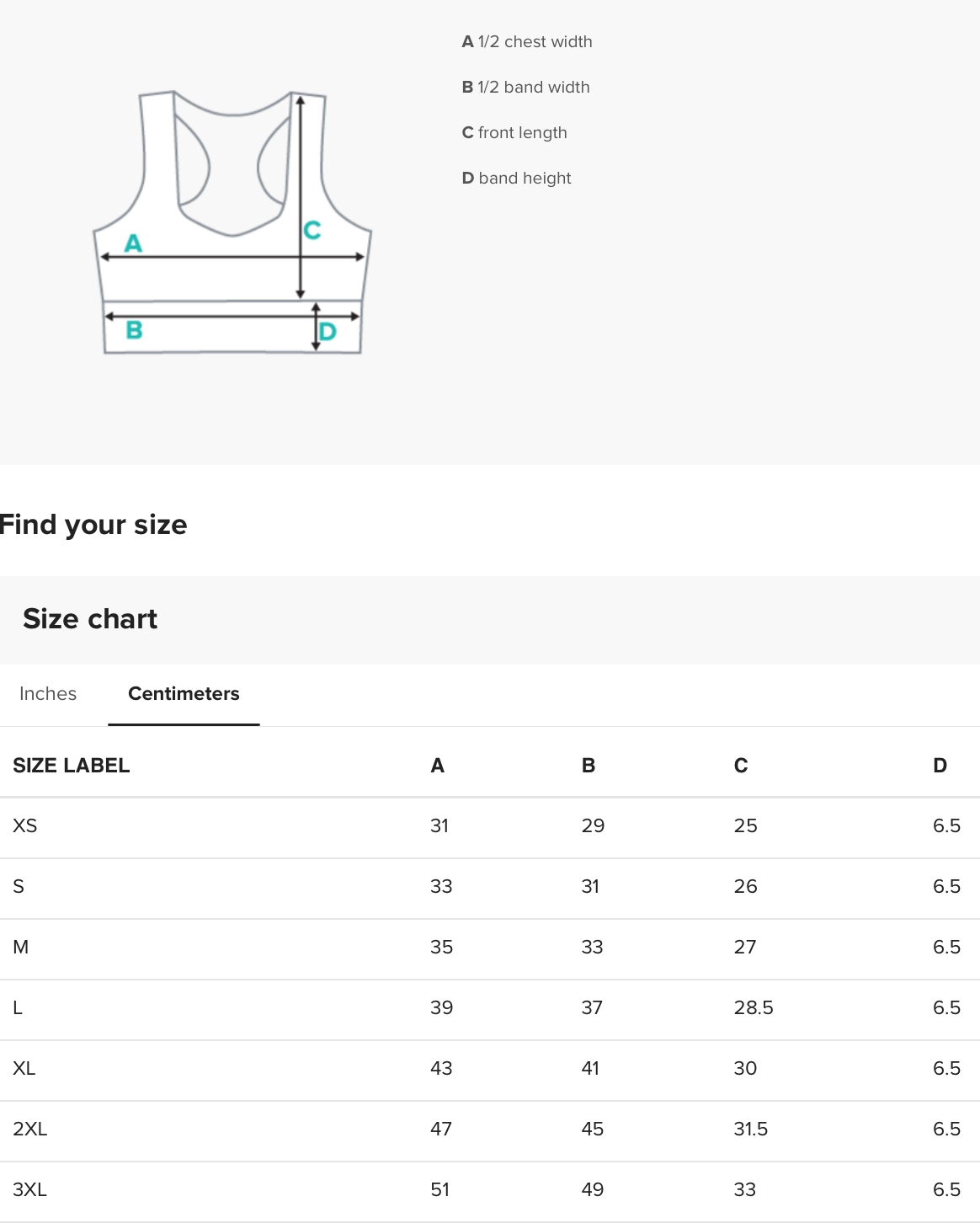Click the teal letter A on diagram

pos(133,243)
